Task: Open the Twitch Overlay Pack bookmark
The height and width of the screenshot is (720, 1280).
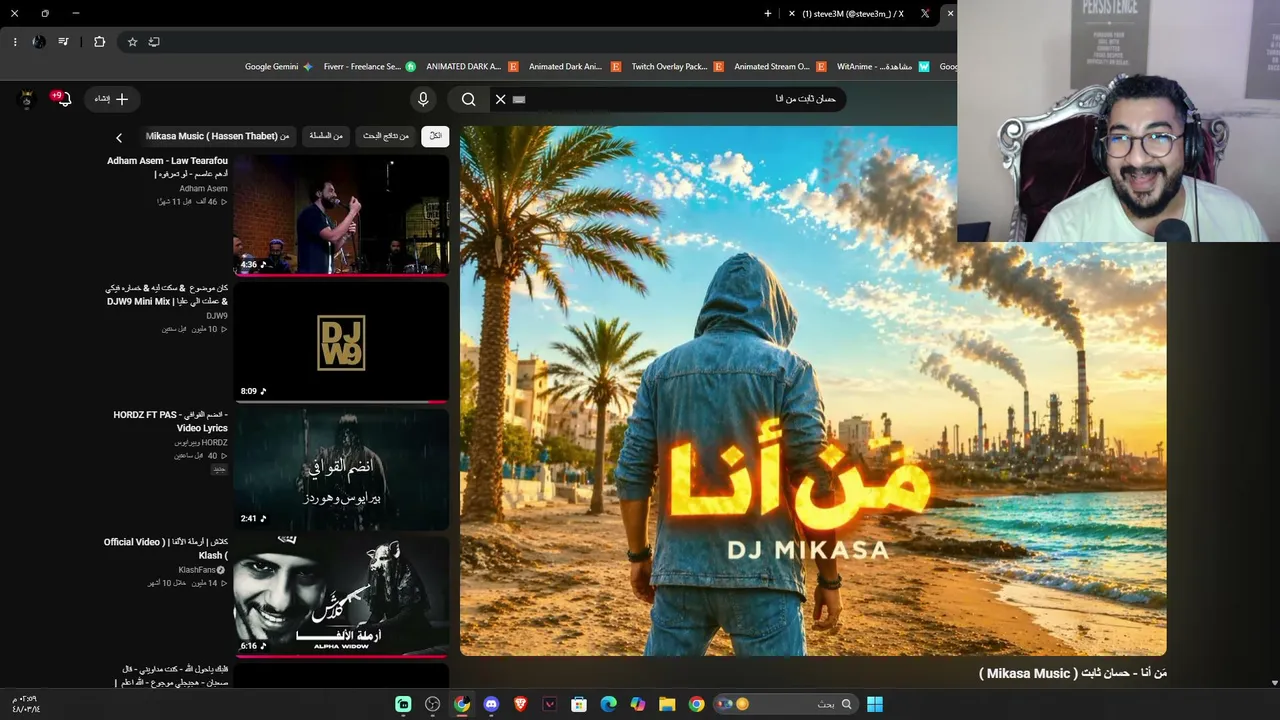Action: [x=677, y=67]
